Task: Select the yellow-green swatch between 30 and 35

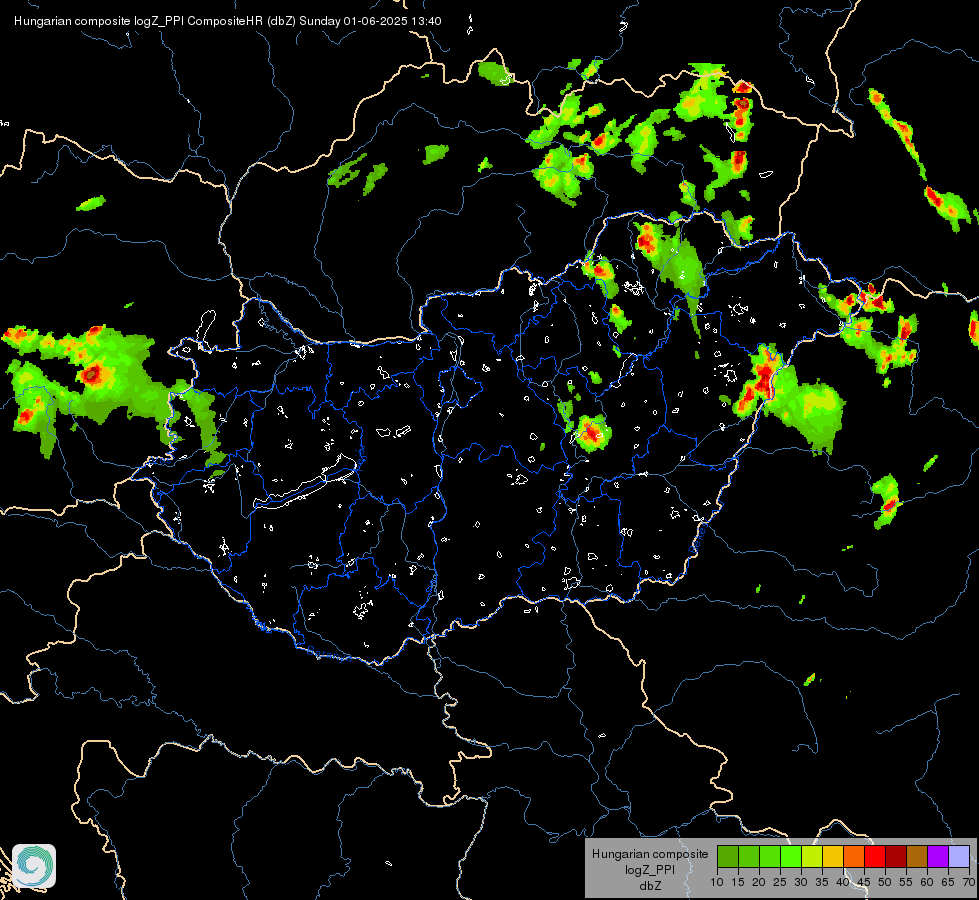Action: (812, 856)
